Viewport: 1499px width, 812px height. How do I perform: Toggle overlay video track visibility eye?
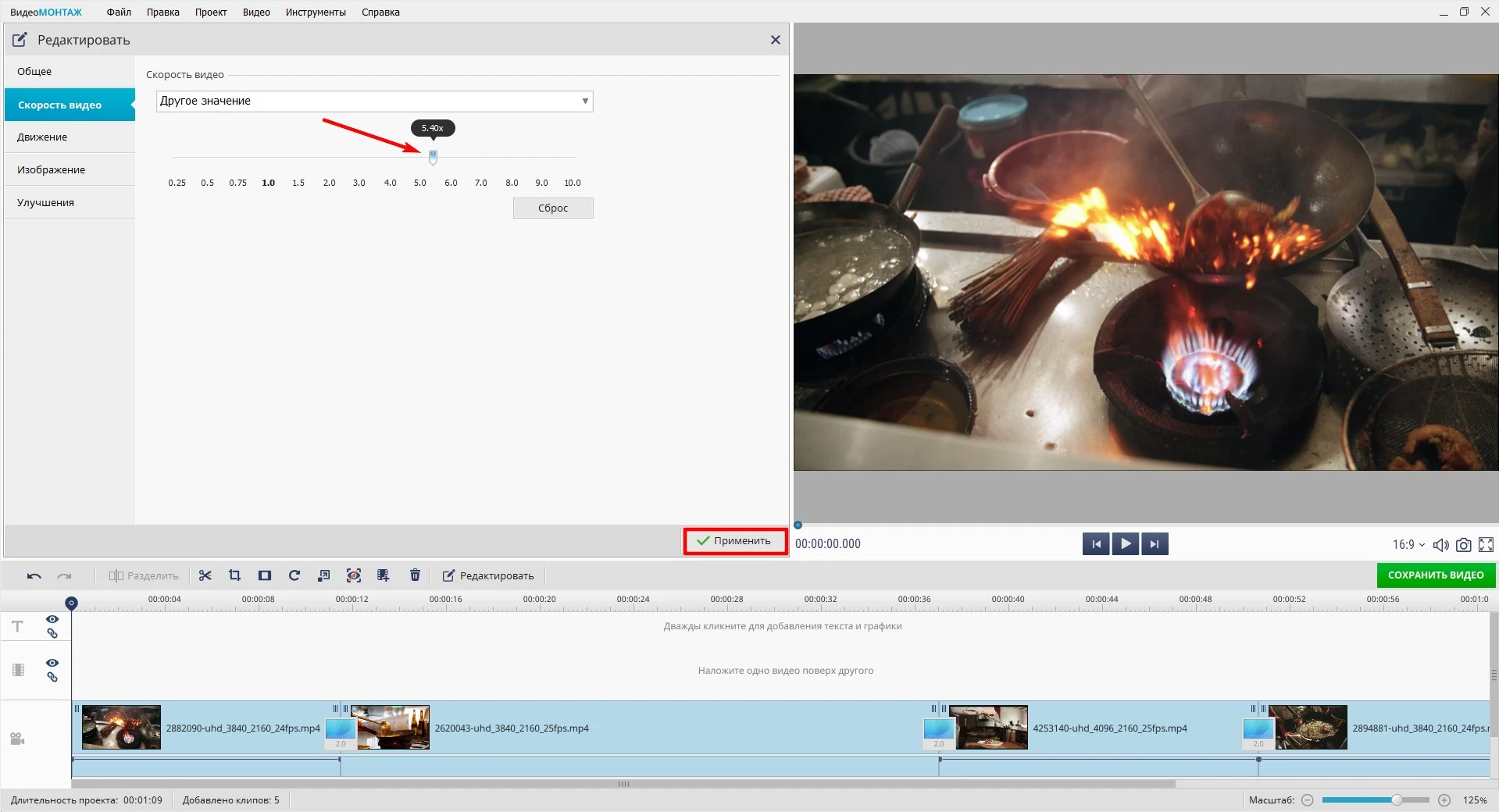point(52,663)
